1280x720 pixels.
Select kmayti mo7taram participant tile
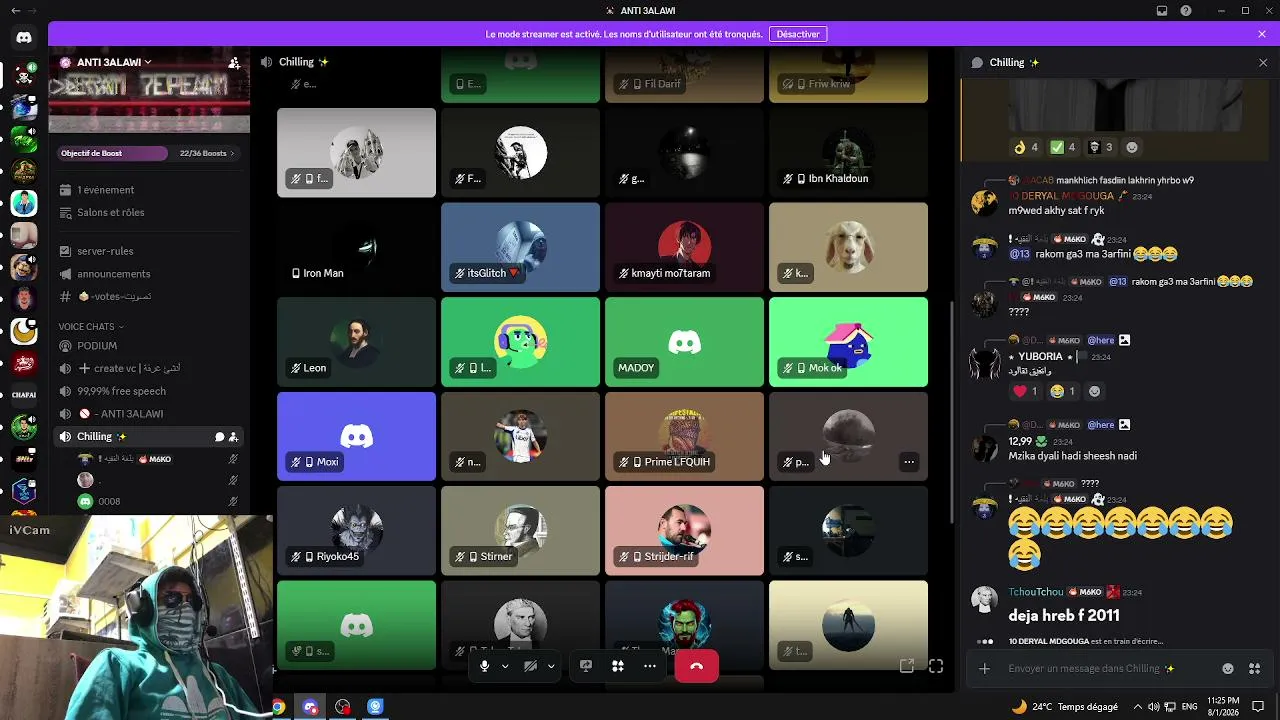[684, 247]
